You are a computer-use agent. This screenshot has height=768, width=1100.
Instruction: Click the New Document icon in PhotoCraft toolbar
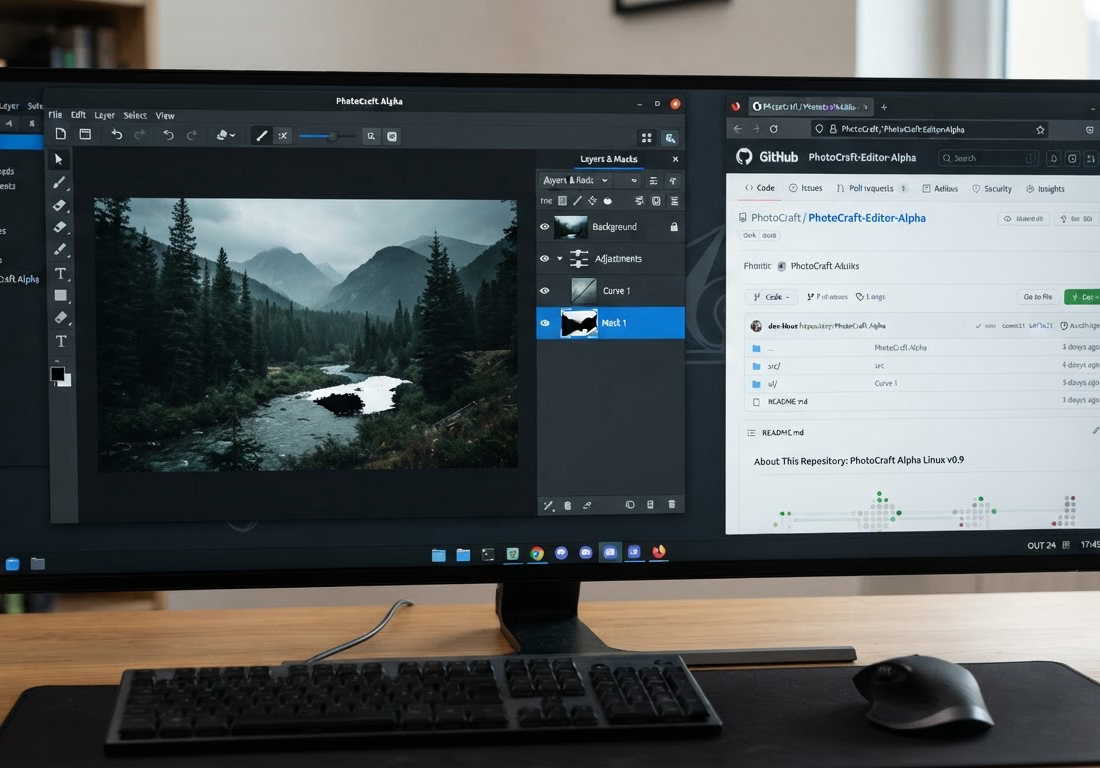coord(61,134)
